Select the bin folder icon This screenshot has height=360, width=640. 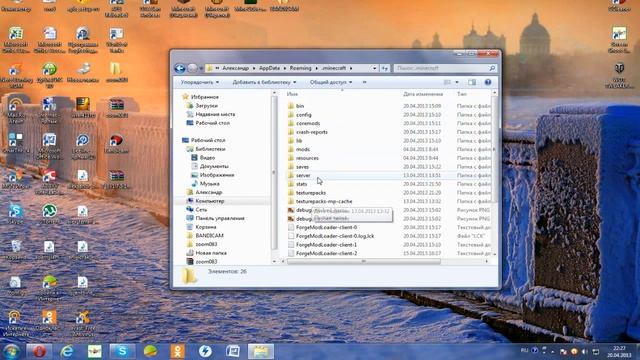click(x=291, y=106)
